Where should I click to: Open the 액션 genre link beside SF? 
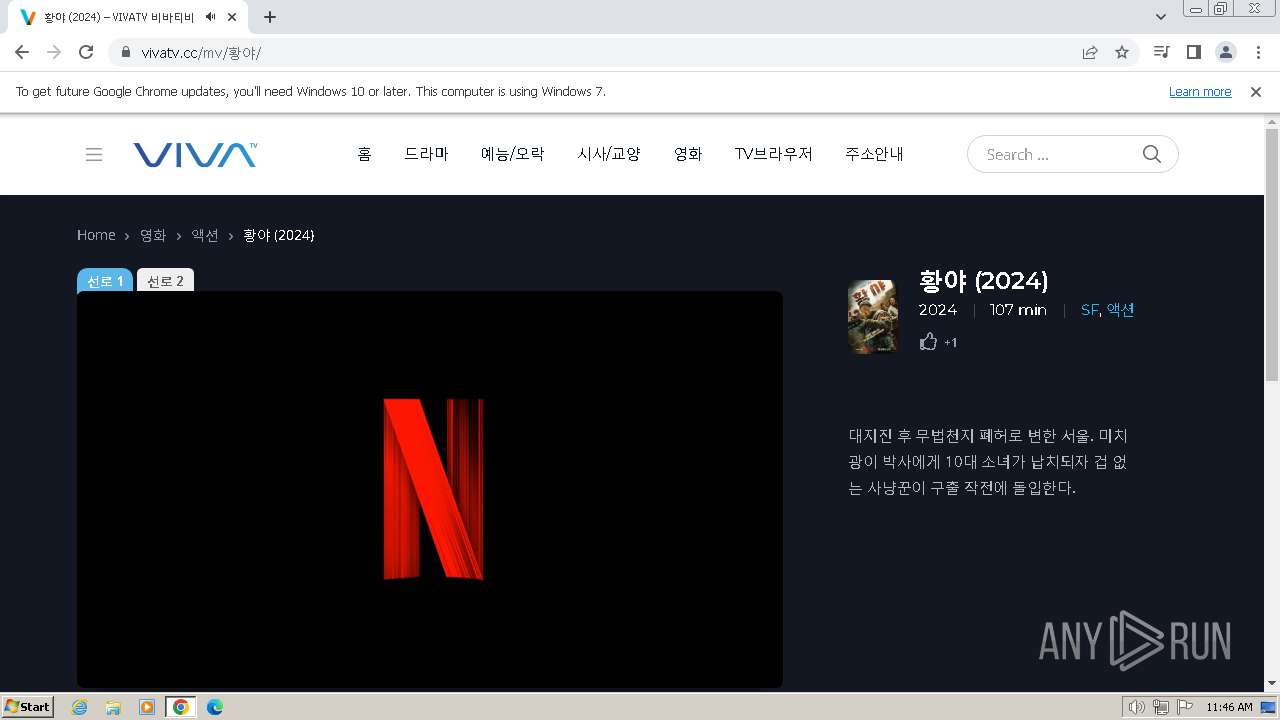pos(1120,310)
